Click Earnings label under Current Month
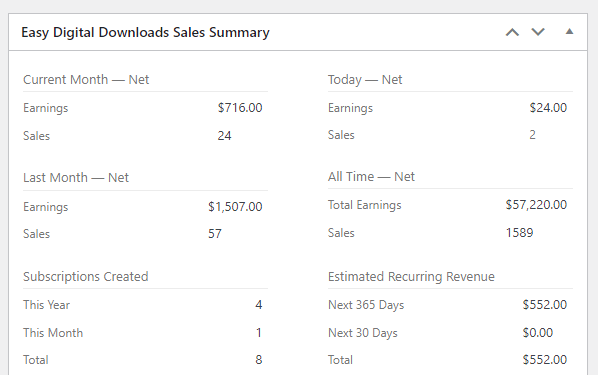The height and width of the screenshot is (375, 598). click(x=45, y=108)
